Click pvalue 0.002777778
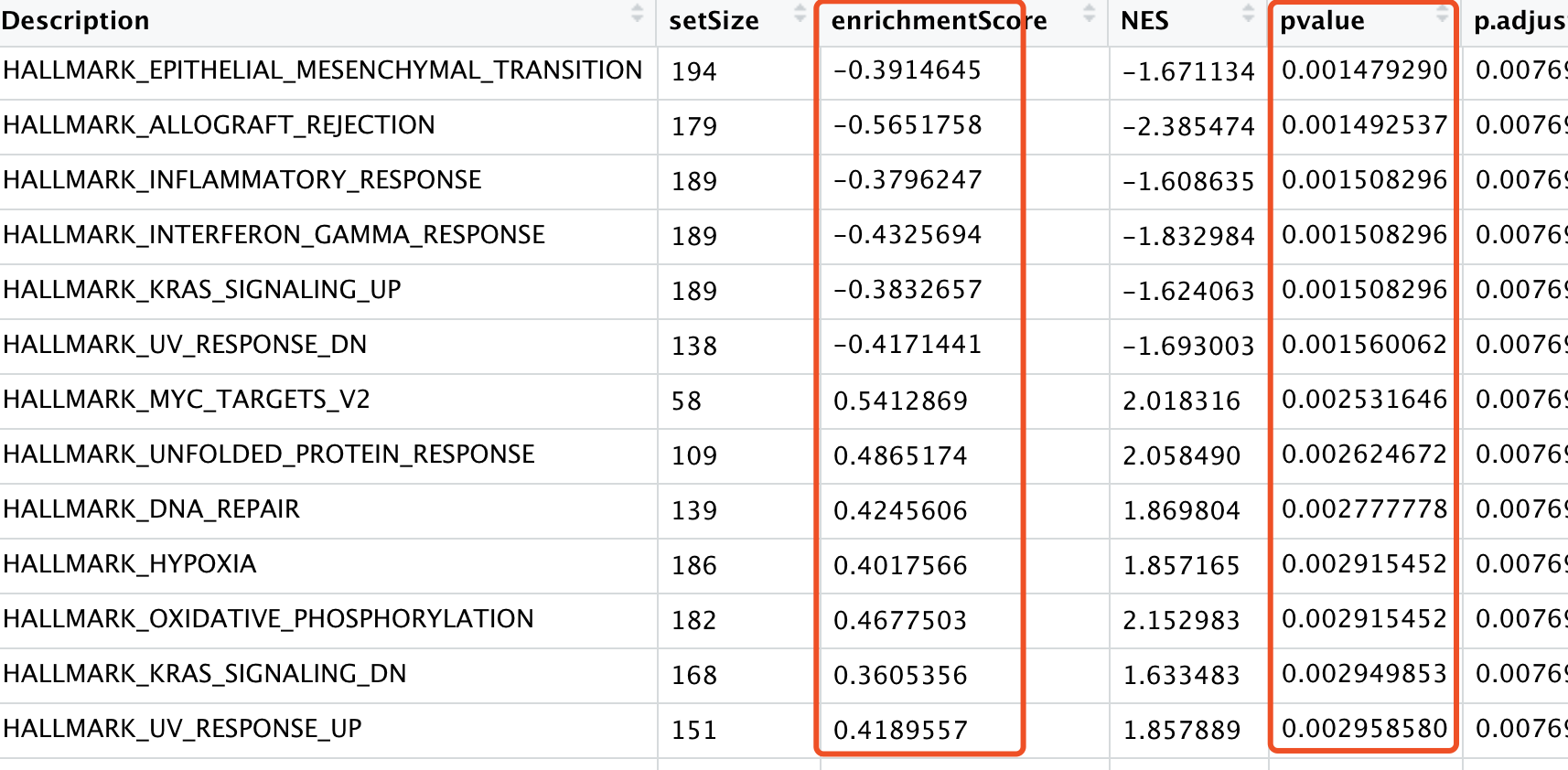The height and width of the screenshot is (770, 1568). (1364, 509)
